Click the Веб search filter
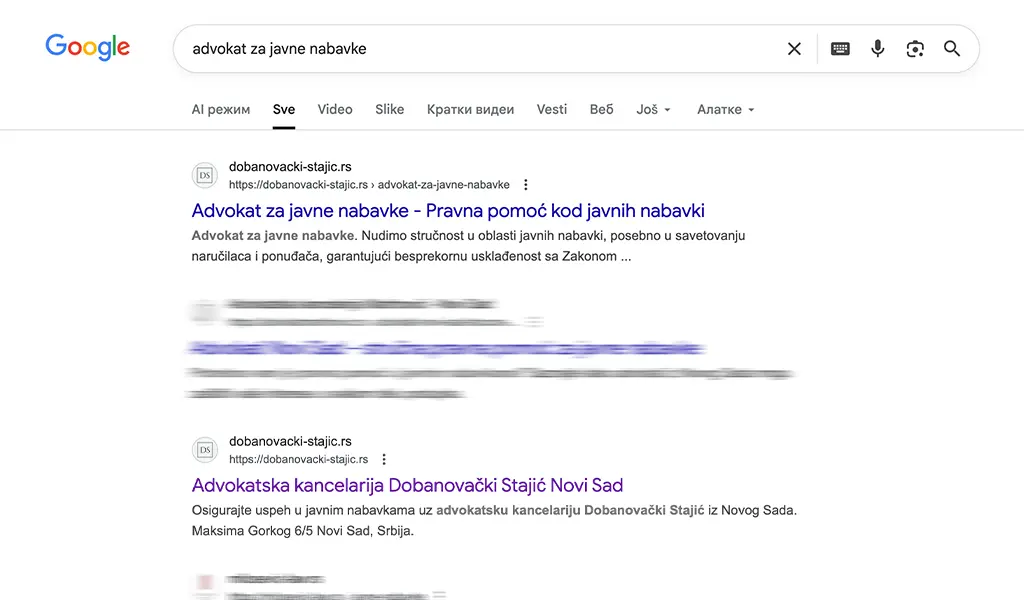The width and height of the screenshot is (1024, 600). (601, 110)
